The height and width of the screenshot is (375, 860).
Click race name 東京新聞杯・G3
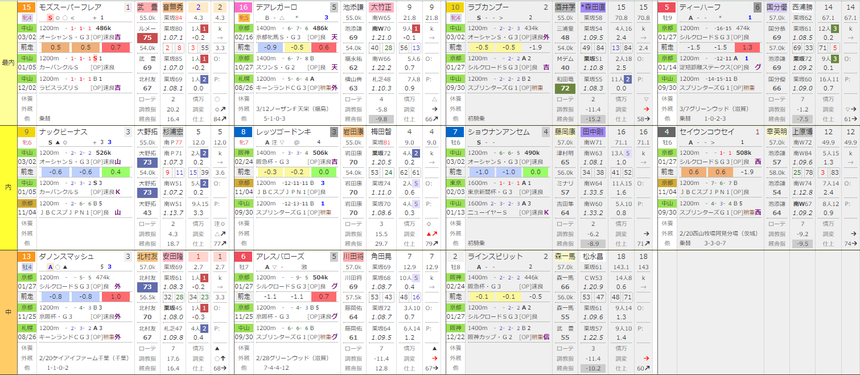tap(491, 192)
